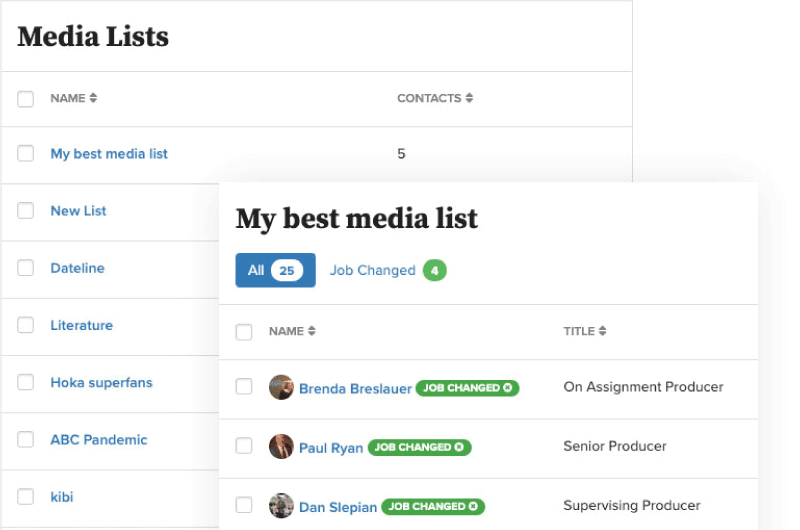Check the Hoka superfans list checkbox
Screen dimensions: 800x530
[x=26, y=382]
